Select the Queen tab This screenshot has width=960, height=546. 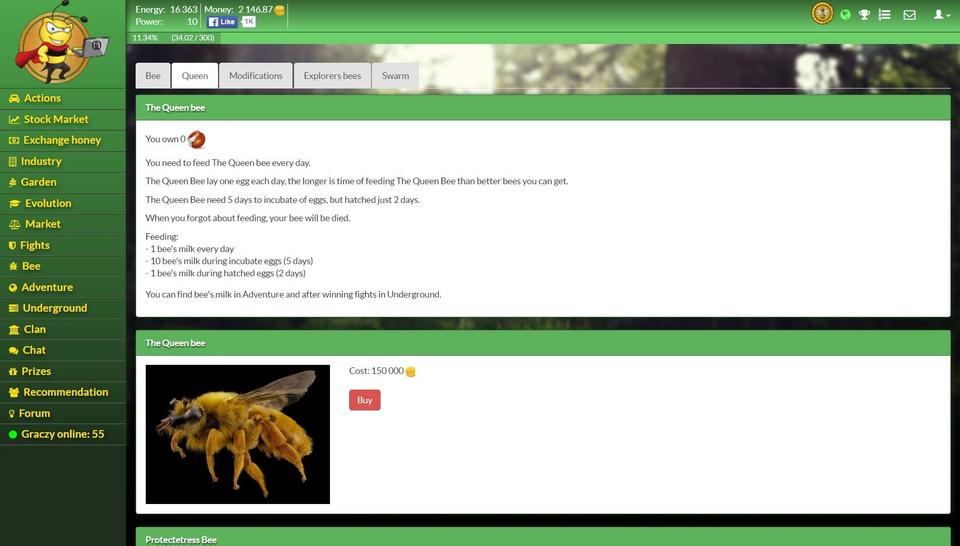point(195,76)
